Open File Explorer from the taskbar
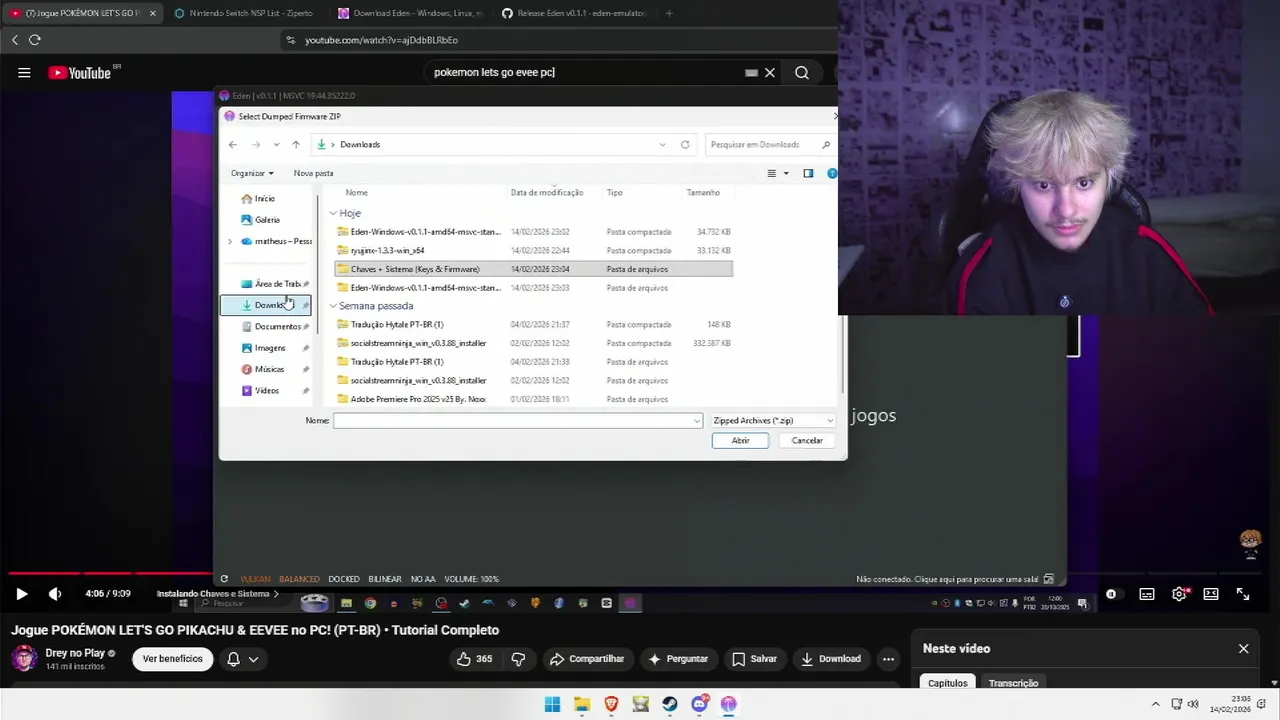Screen dimensions: 1280x720 tap(582, 704)
